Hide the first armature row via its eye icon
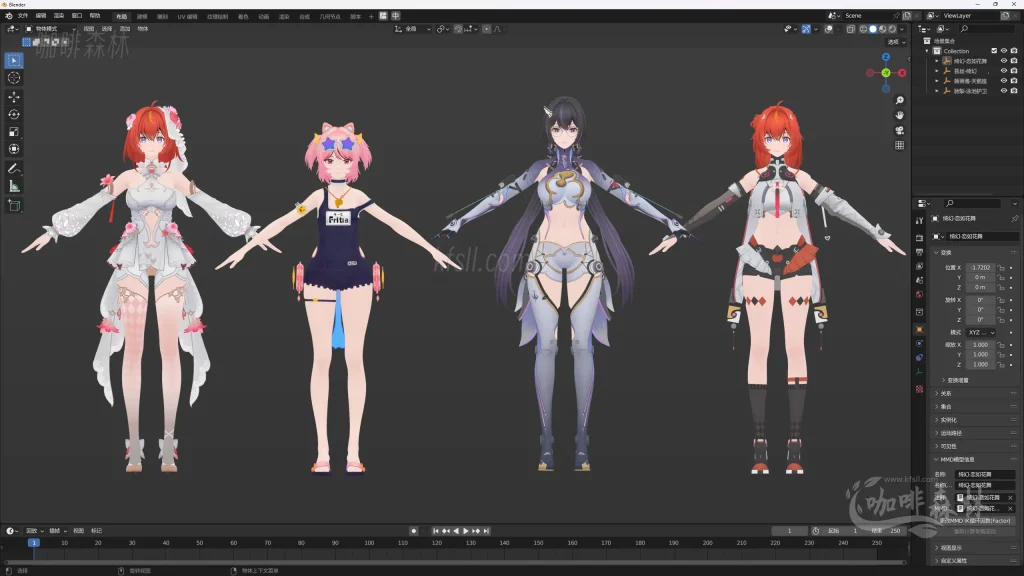This screenshot has width=1024, height=576. pyautogui.click(x=1004, y=61)
